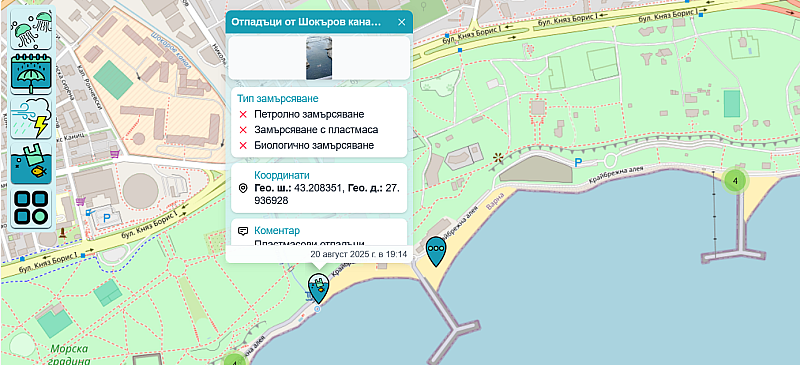Click the Петролно замърсяване X mark
Screen dimensions: 800x365
243,114
